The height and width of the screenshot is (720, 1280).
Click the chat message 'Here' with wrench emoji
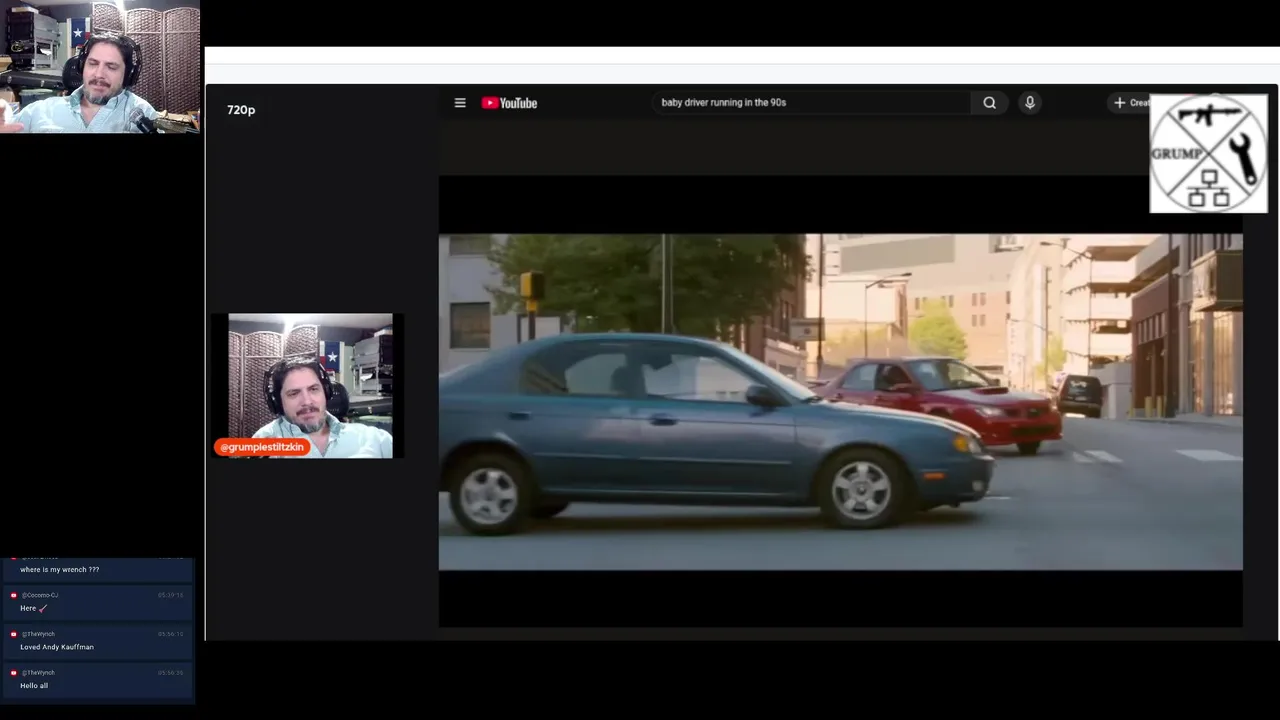34,608
